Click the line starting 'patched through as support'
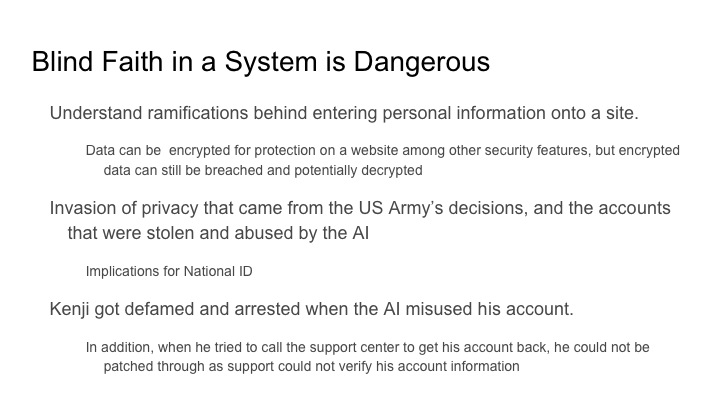Image resolution: width=720 pixels, height=405 pixels. click(x=311, y=366)
